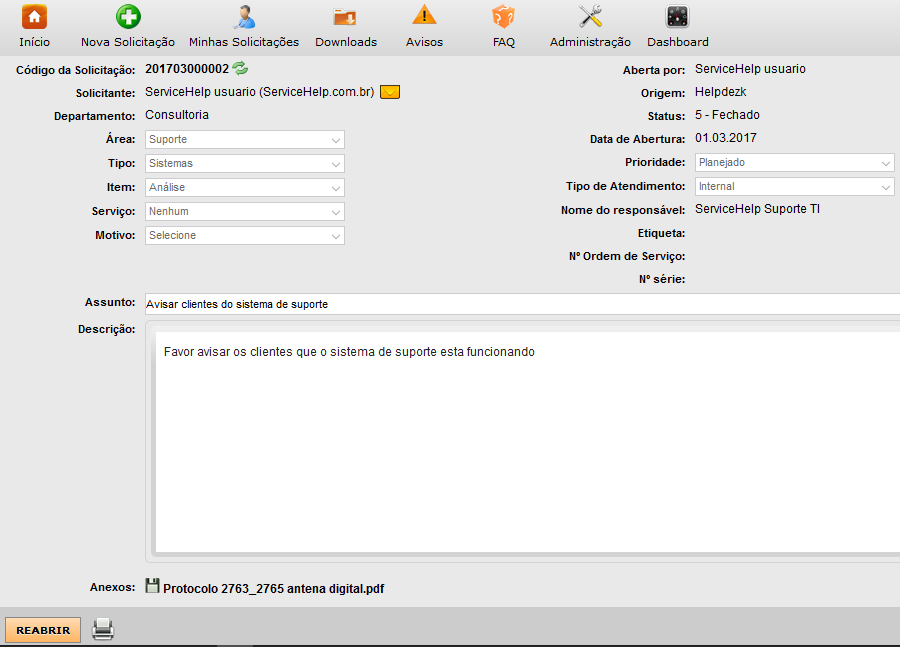Open the FAQ icon

(503, 17)
